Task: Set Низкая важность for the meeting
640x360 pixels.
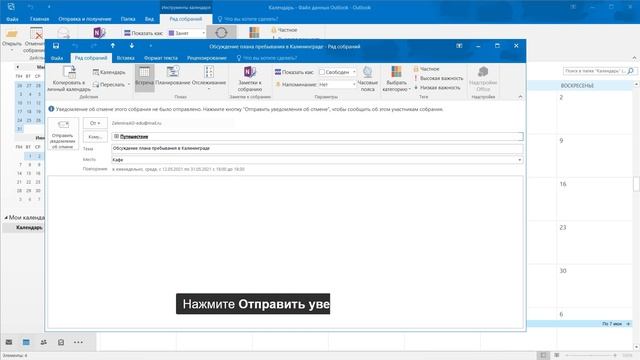Action: (437, 87)
